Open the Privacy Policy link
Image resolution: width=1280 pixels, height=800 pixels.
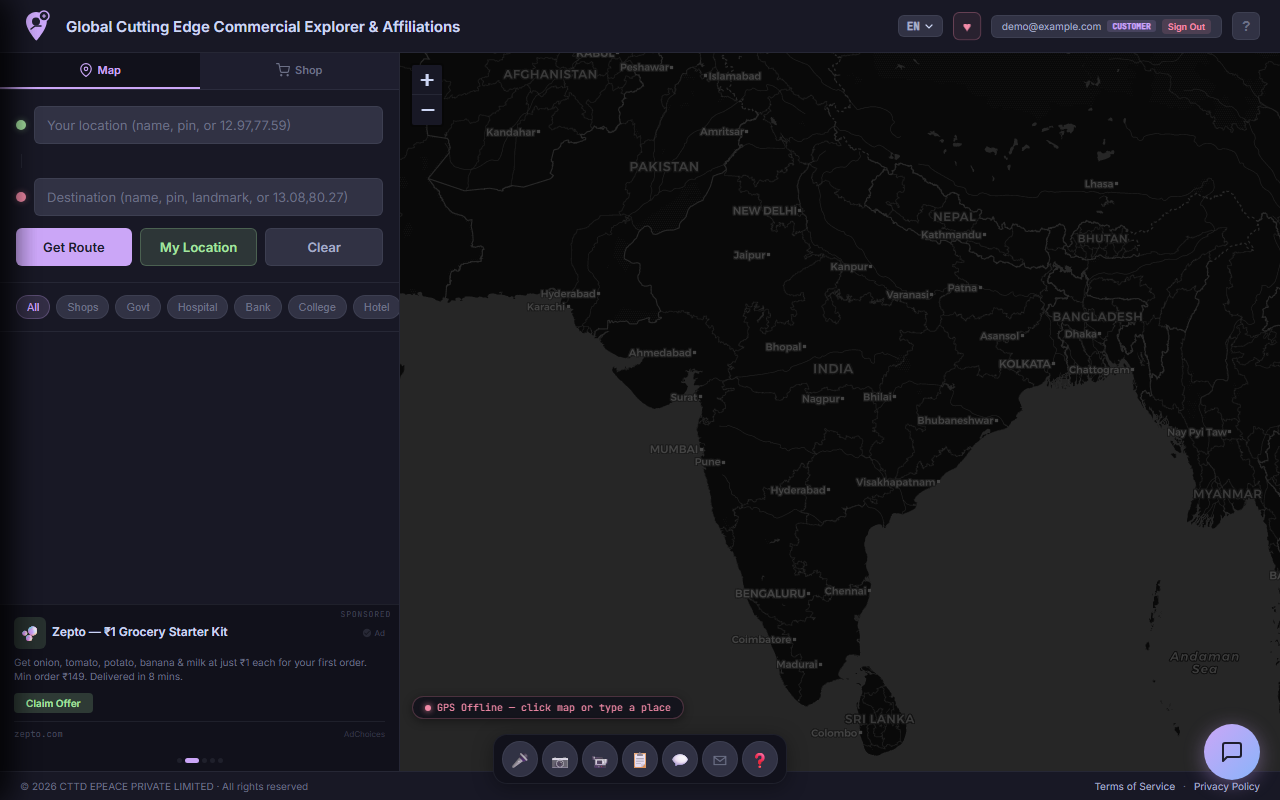1227,786
